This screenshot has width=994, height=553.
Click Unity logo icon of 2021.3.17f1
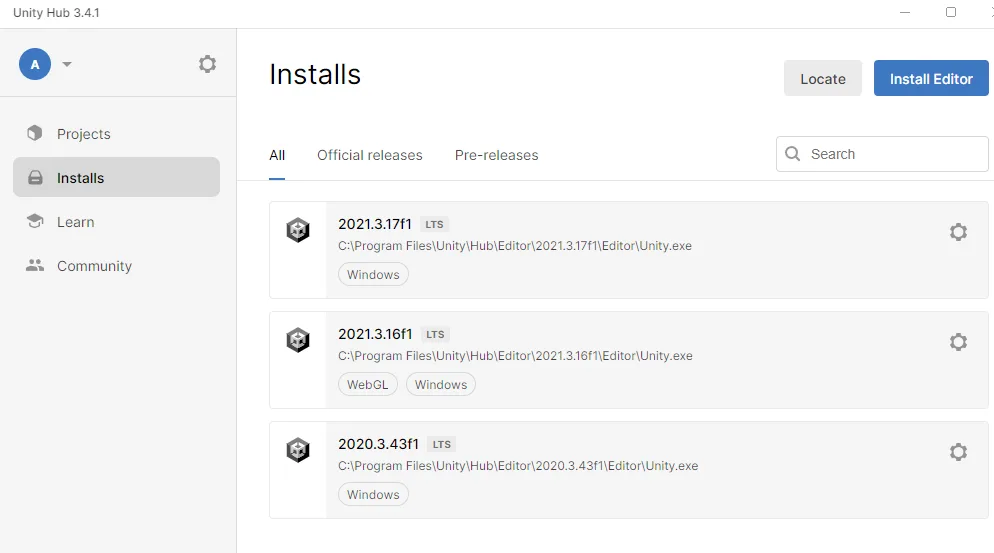coord(298,230)
